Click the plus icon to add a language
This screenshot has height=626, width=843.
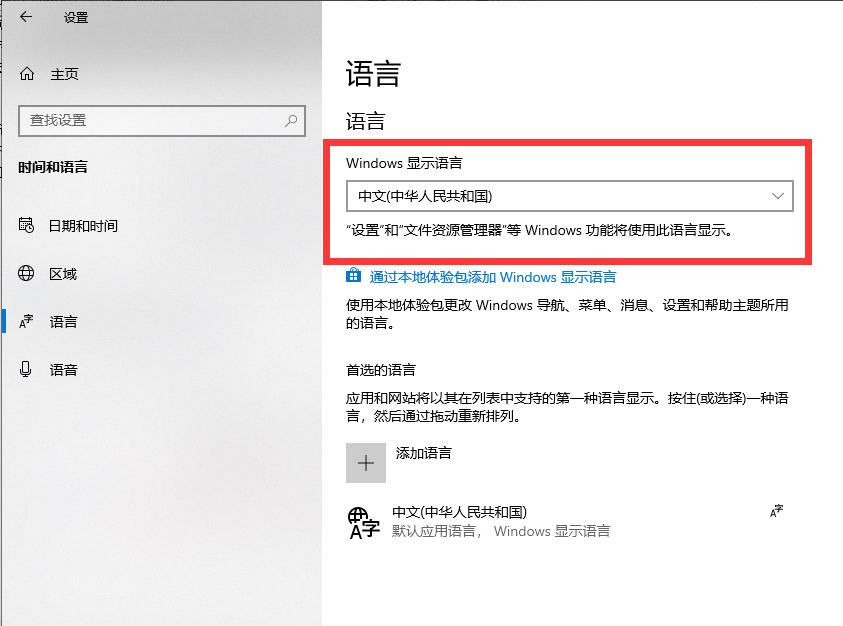click(366, 463)
